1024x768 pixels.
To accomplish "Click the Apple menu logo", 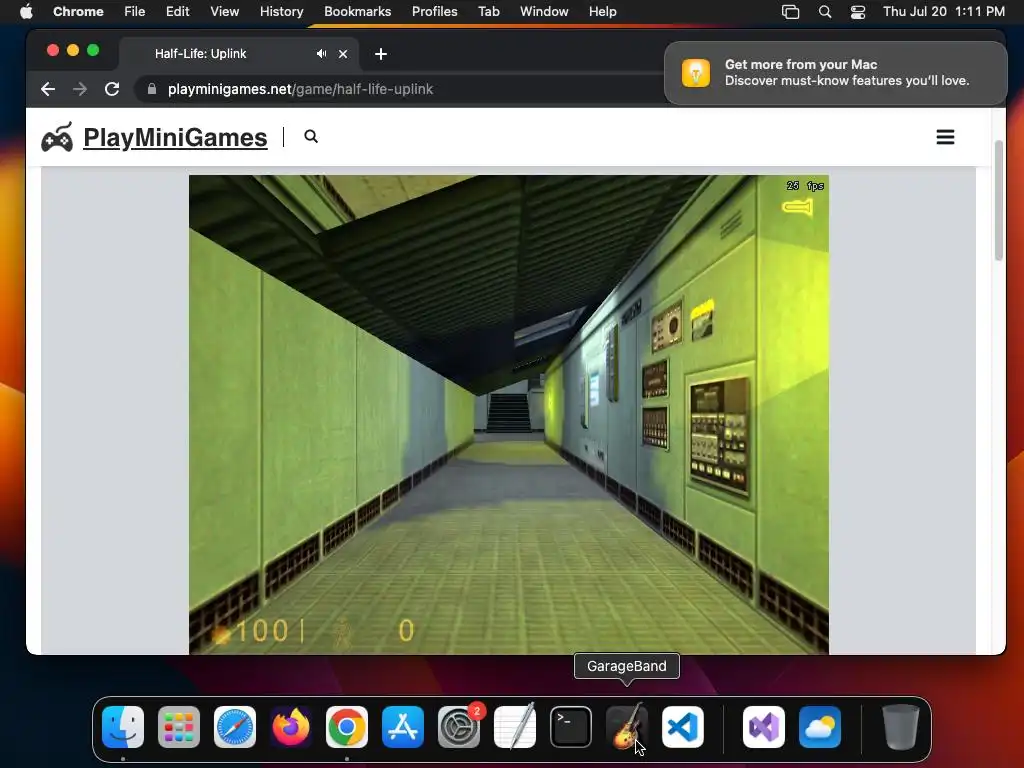I will tap(26, 12).
